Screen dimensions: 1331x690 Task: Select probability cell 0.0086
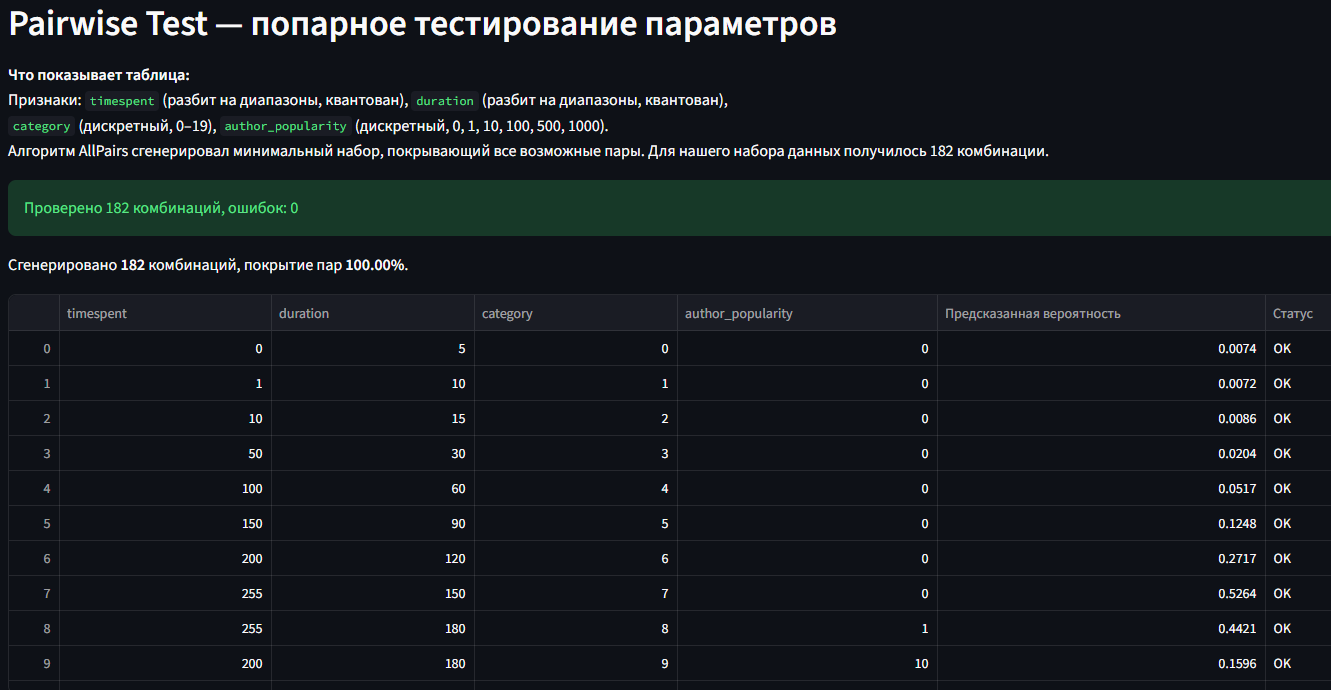[1101, 418]
